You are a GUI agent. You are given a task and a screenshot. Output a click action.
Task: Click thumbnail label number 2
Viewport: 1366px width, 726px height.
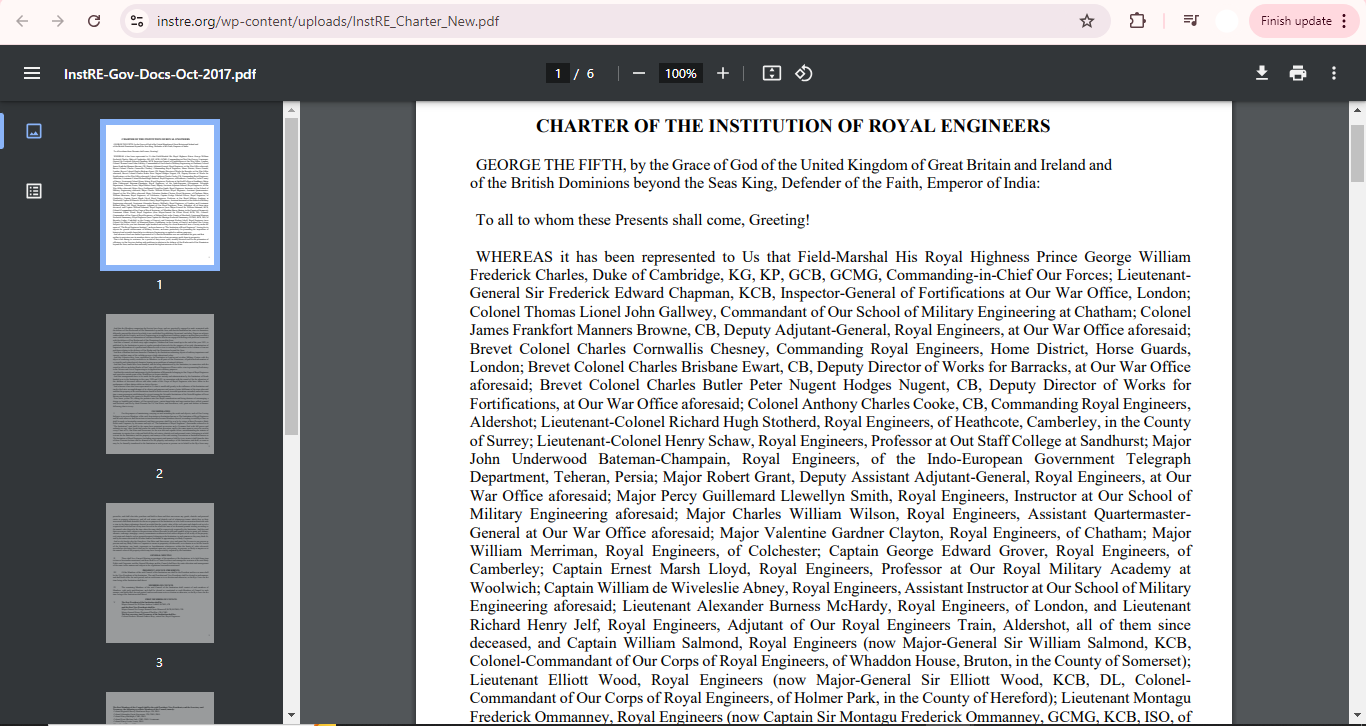click(159, 473)
